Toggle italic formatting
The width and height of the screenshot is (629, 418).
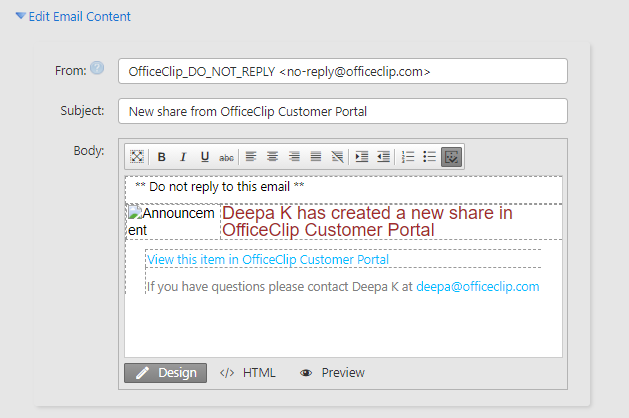[183, 157]
